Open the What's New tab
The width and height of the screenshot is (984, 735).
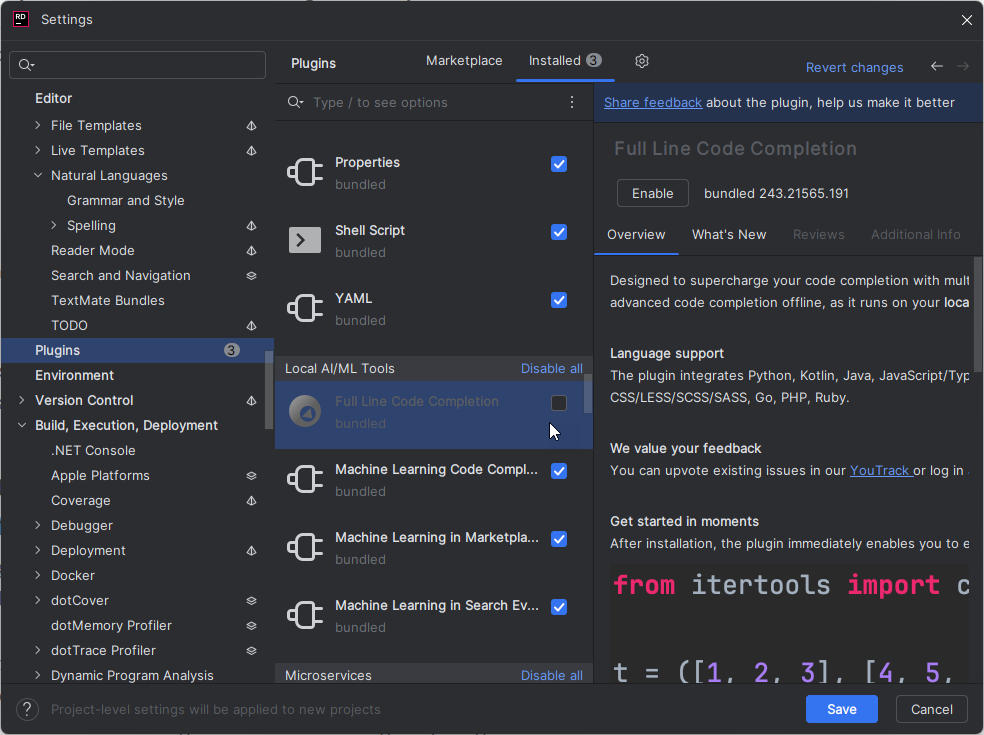click(x=729, y=234)
